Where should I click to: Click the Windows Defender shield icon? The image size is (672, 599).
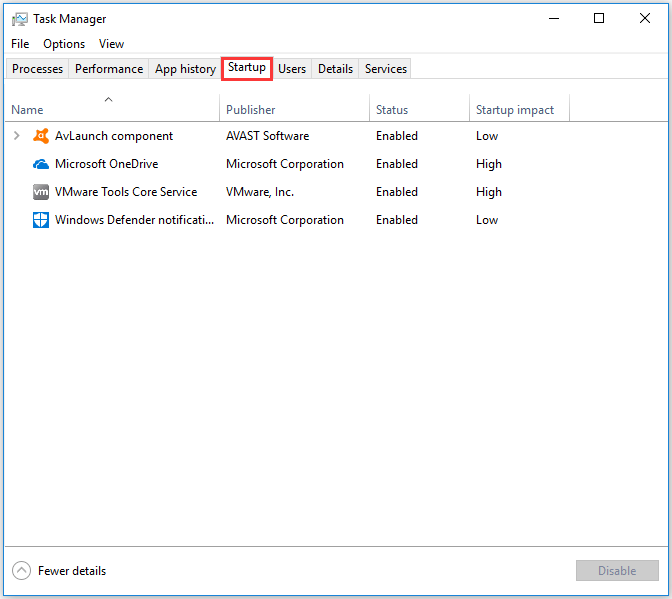pyautogui.click(x=41, y=220)
